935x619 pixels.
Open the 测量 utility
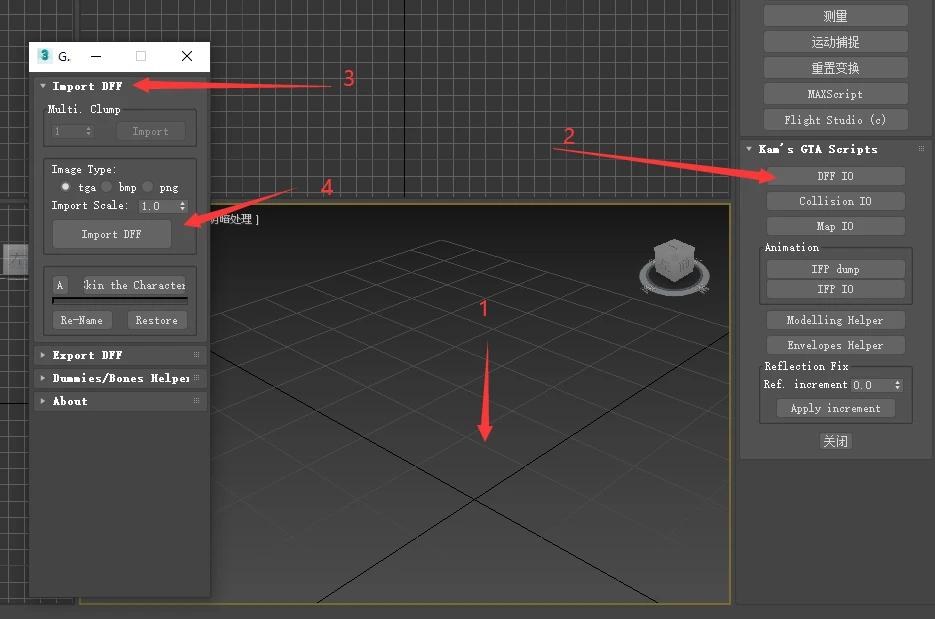coord(835,16)
